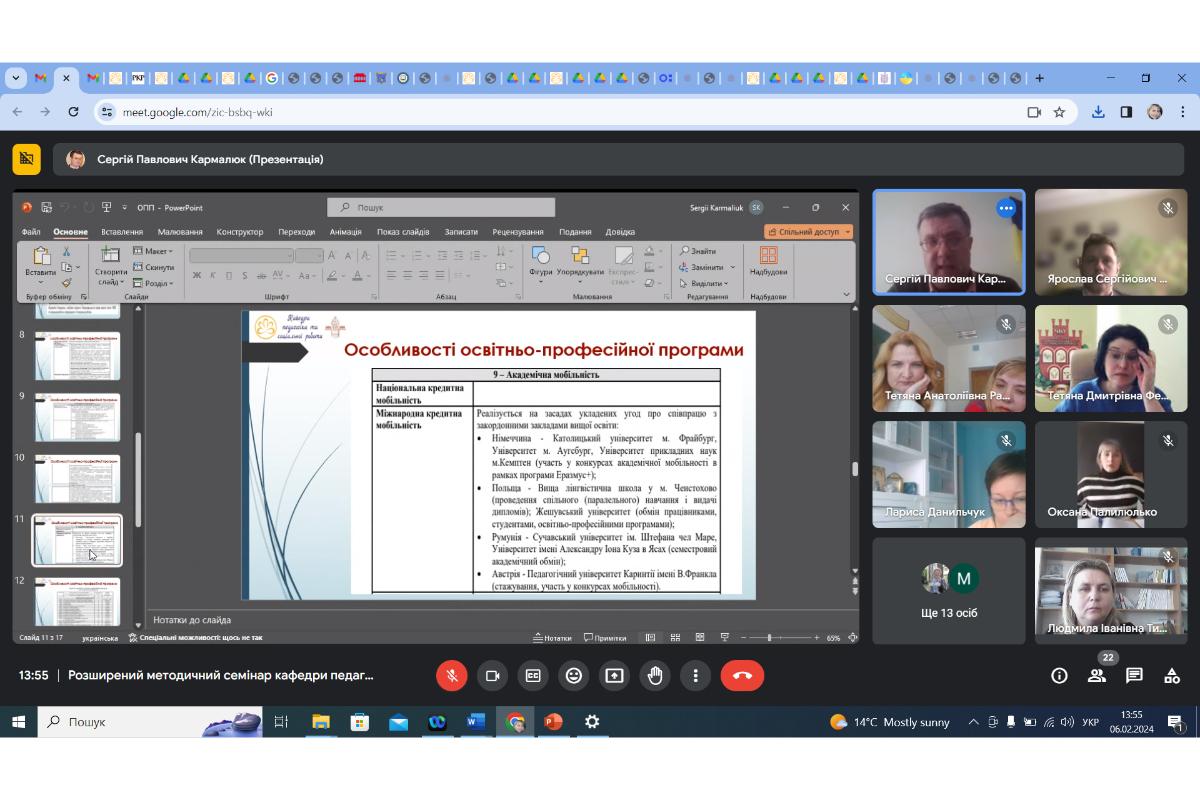
Task: Click the Present now screen share icon
Action: [x=614, y=676]
